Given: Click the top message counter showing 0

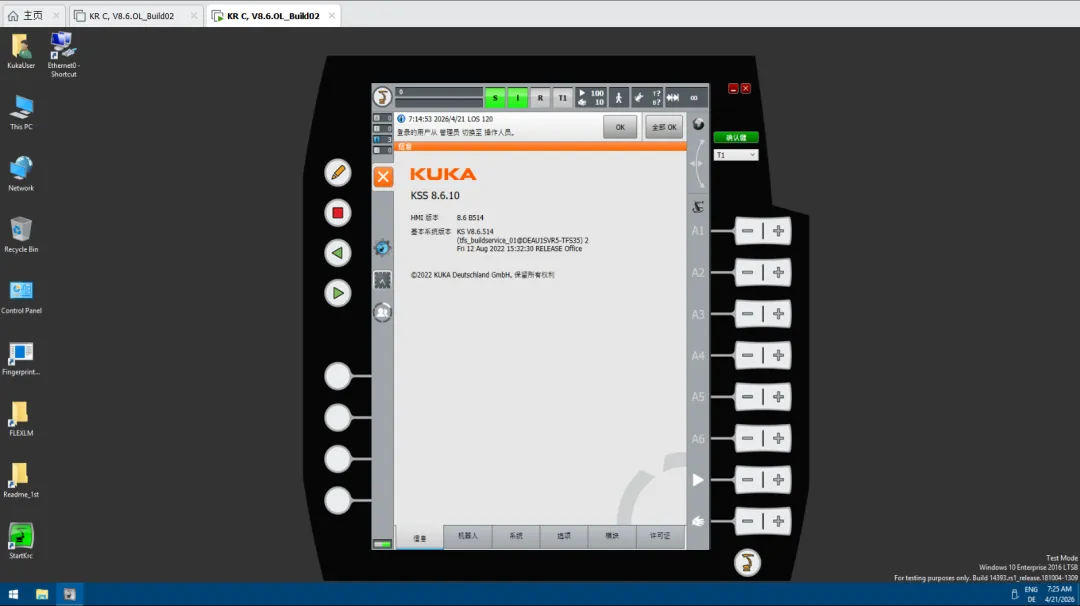Looking at the screenshot, I should [382, 118].
